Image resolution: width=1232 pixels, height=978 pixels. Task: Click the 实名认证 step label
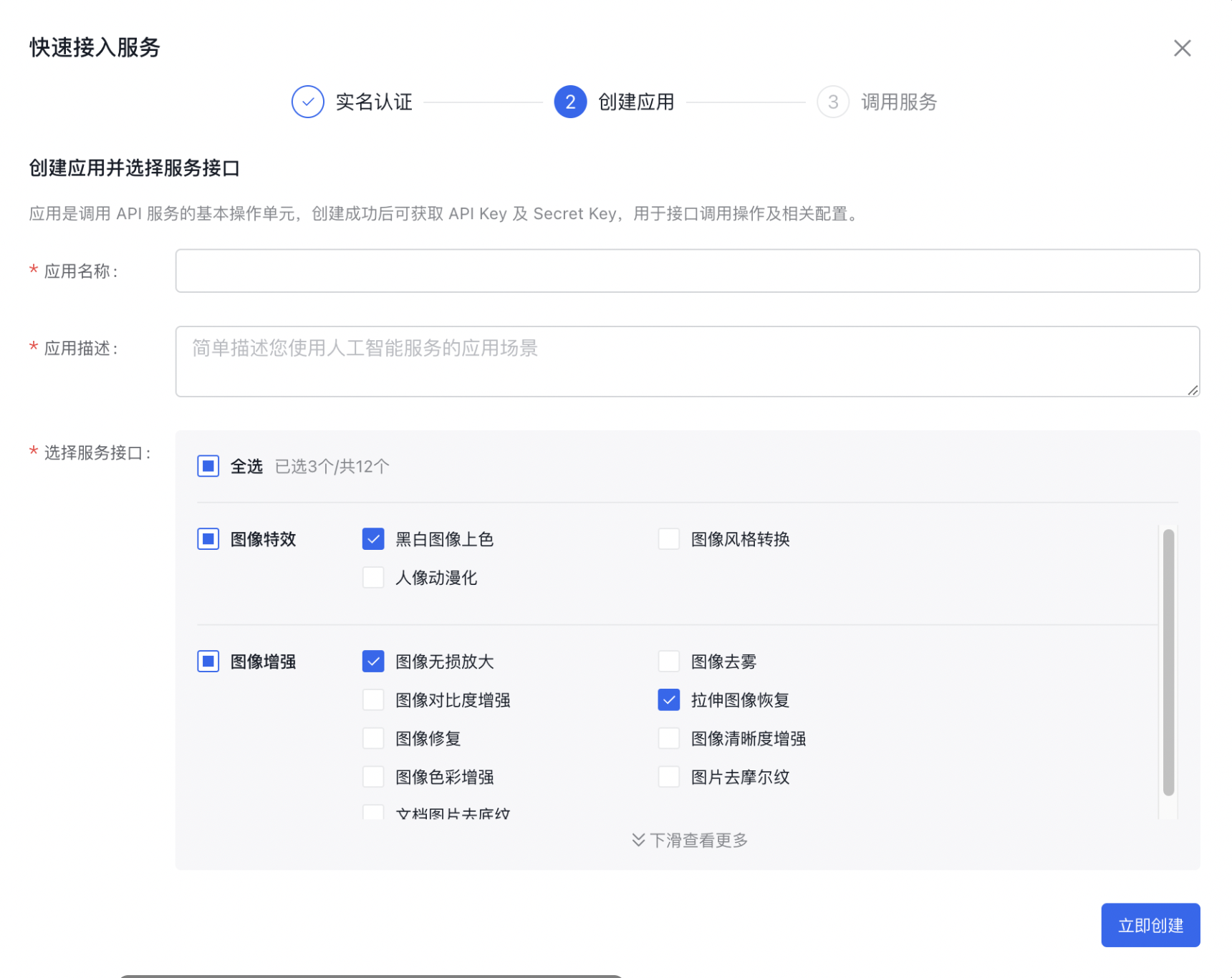pos(374,102)
